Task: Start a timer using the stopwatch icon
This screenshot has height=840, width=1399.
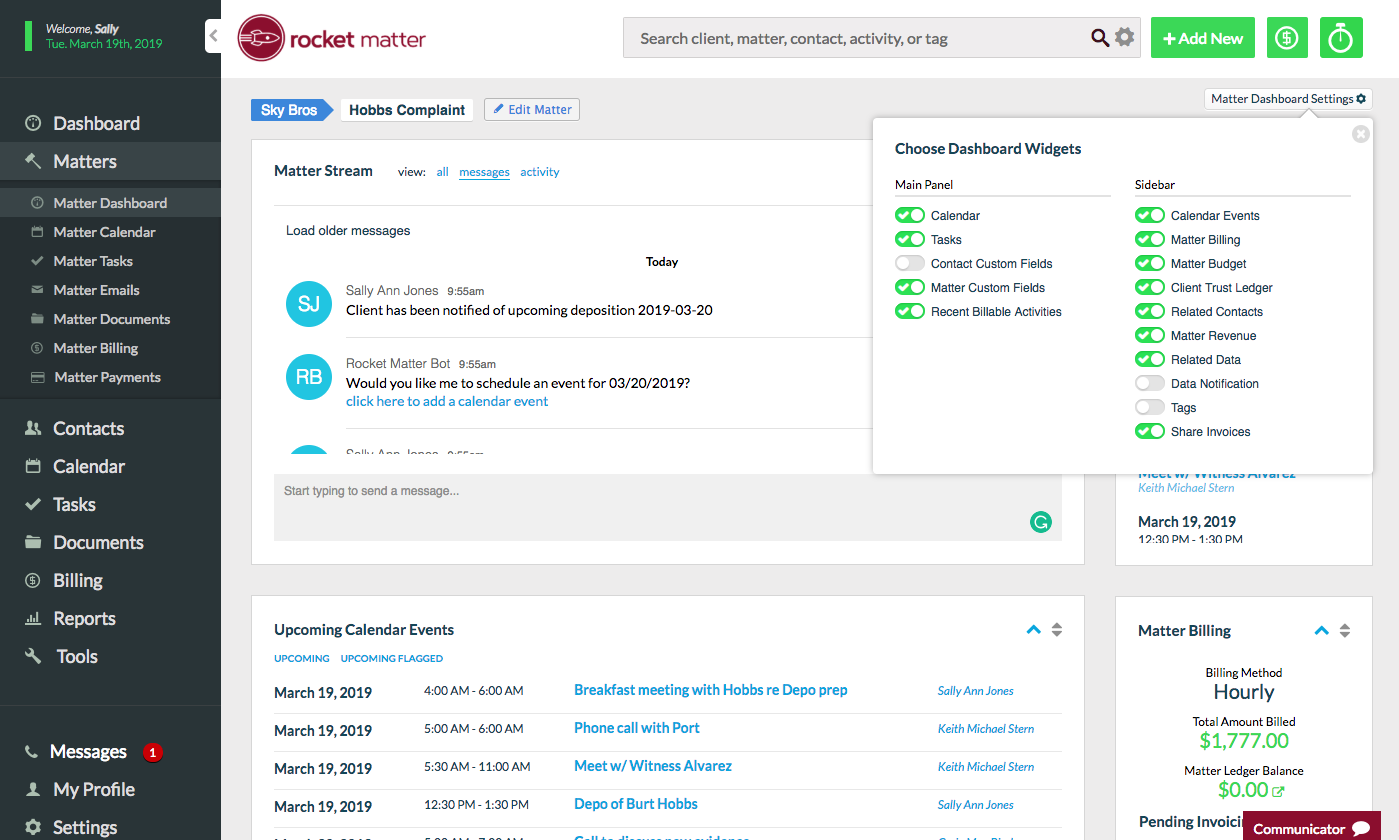Action: pyautogui.click(x=1341, y=37)
